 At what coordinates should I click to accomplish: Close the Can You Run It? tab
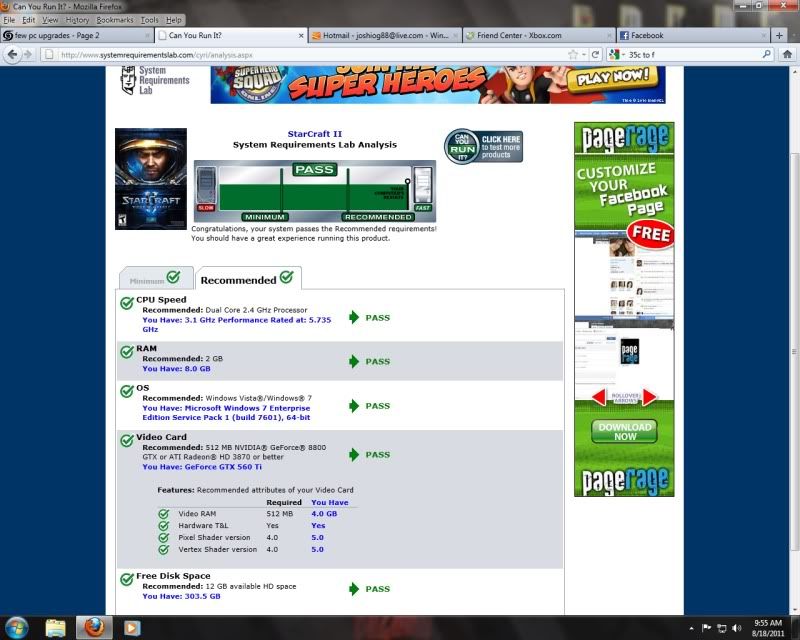pyautogui.click(x=301, y=36)
